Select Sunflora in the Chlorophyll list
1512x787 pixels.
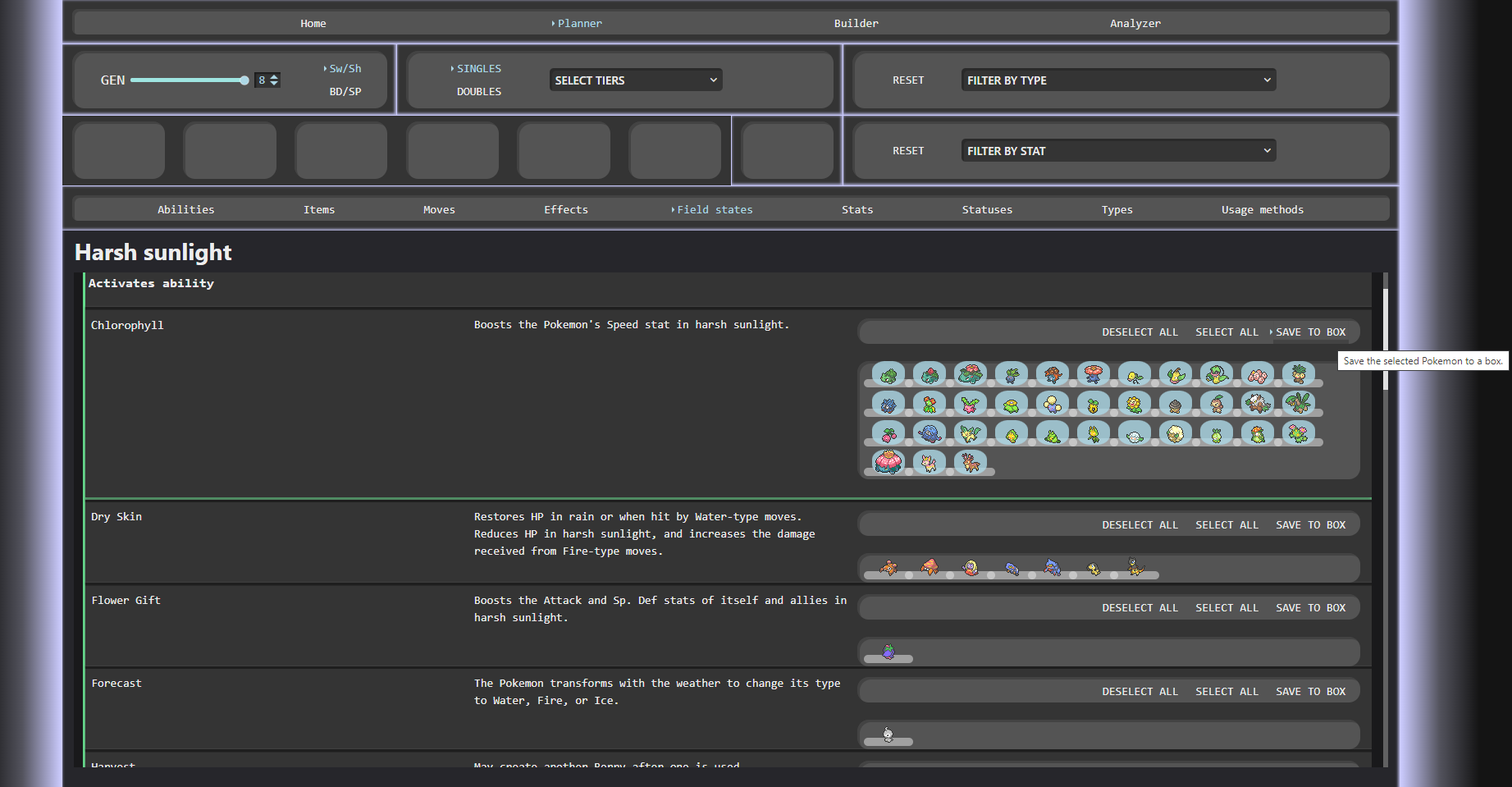point(1135,403)
